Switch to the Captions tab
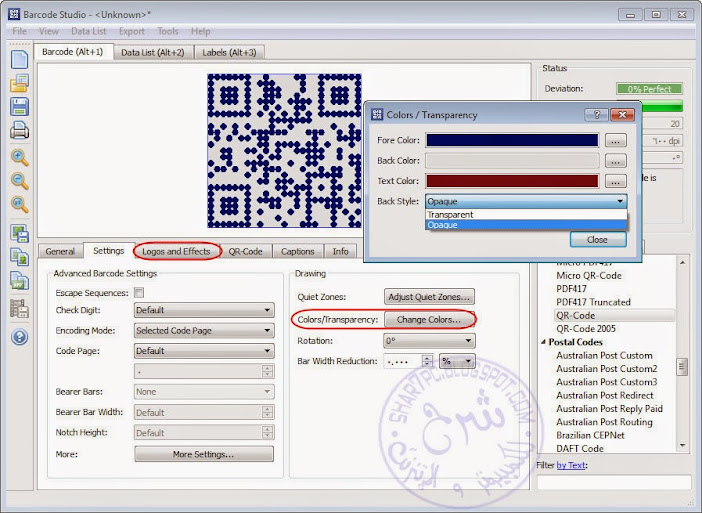This screenshot has height=513, width=702. (x=297, y=252)
